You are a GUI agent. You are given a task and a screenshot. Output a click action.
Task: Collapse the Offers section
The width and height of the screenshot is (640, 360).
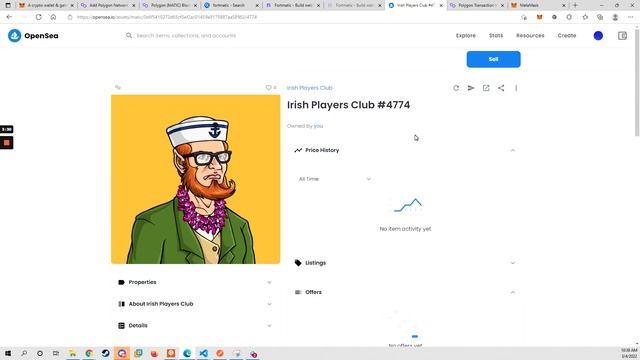click(513, 292)
